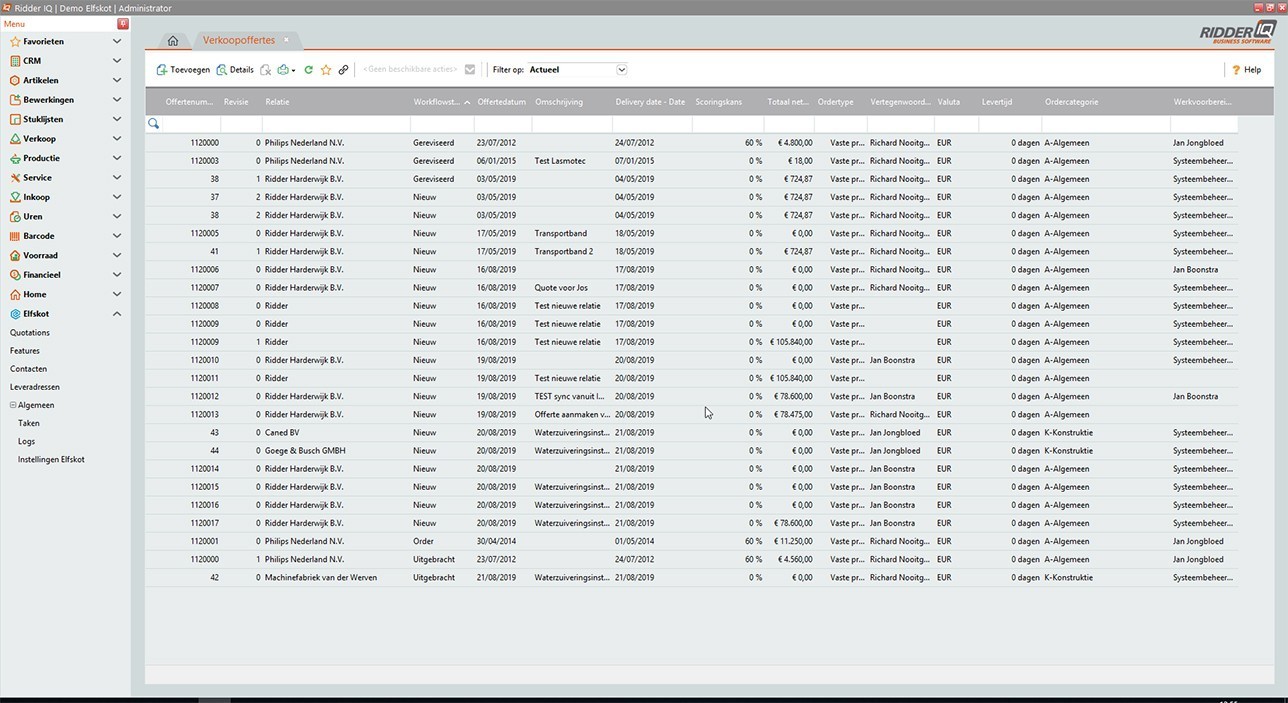Switch to the Verkoopoffertes tab
1288x703 pixels.
coord(238,41)
